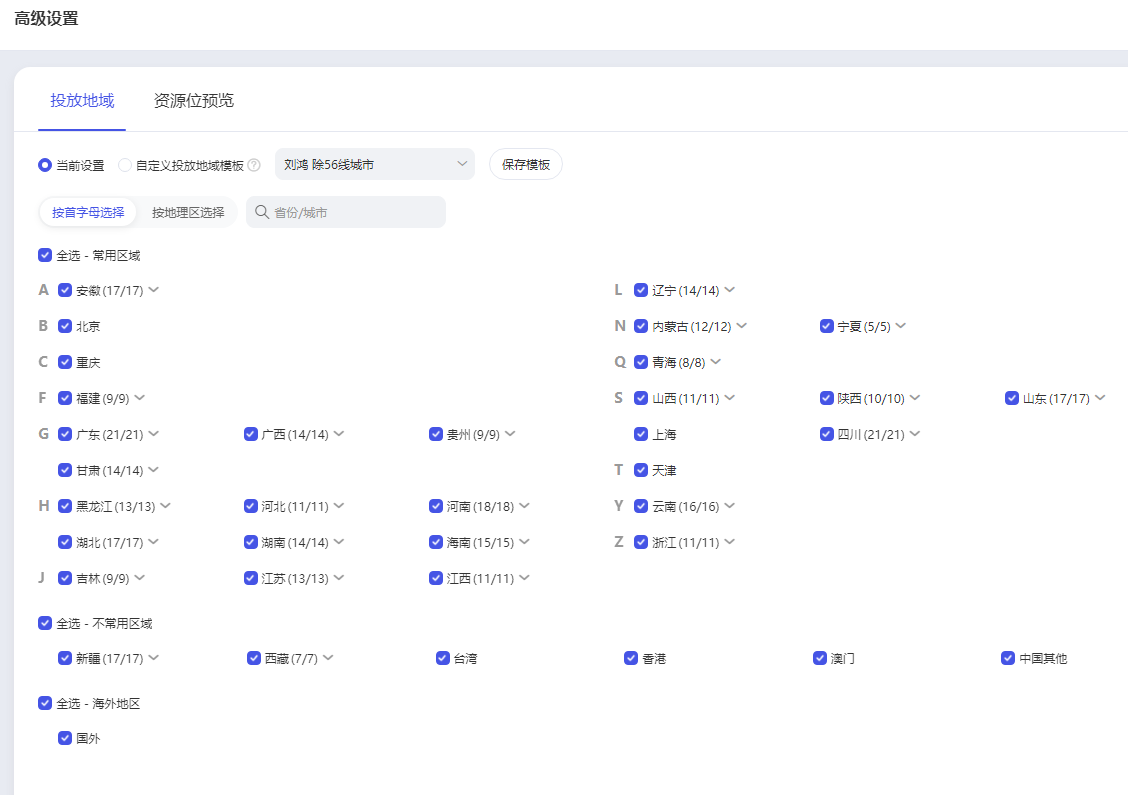The height and width of the screenshot is (795, 1128).
Task: Click the 省份/城市 search input field
Action: 355,212
